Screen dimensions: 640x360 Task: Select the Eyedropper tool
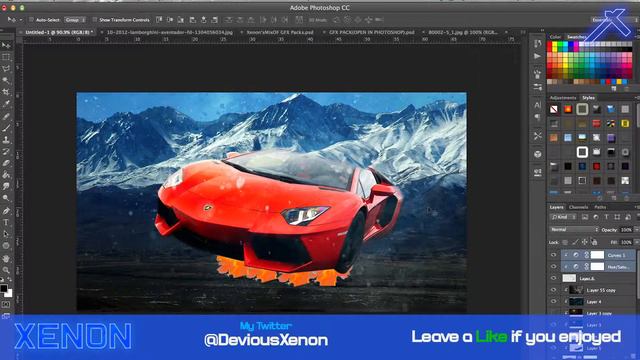click(x=6, y=104)
